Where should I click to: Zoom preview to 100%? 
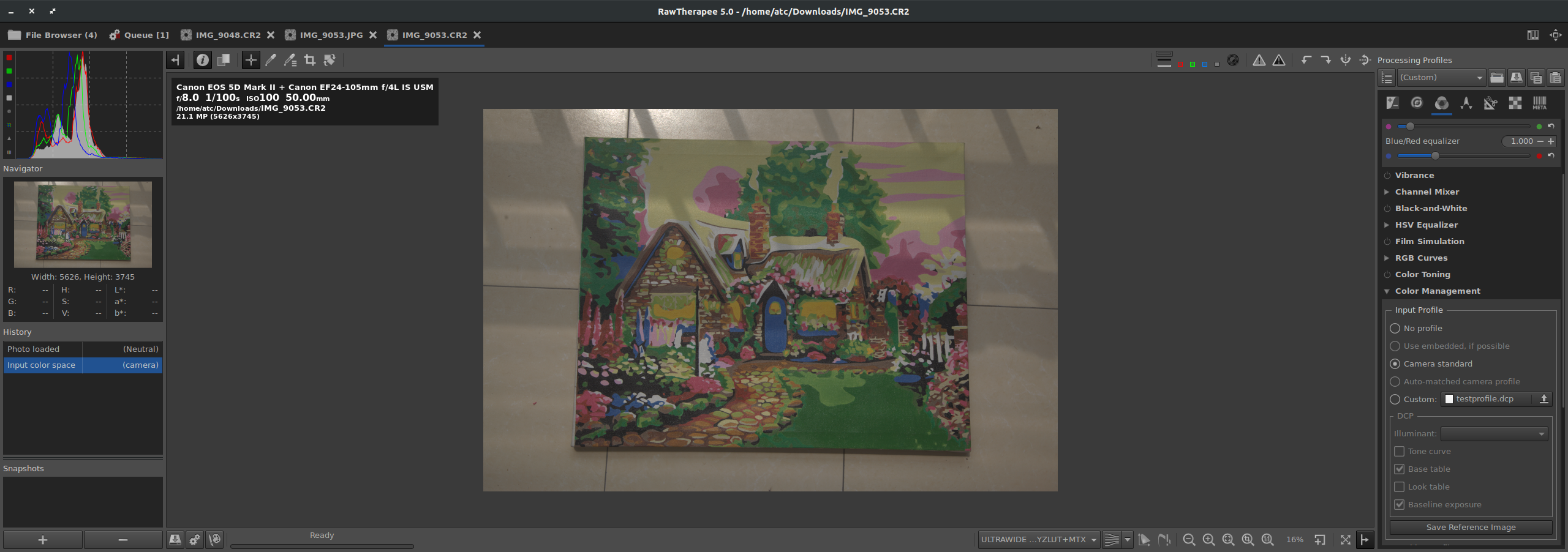tap(1267, 540)
